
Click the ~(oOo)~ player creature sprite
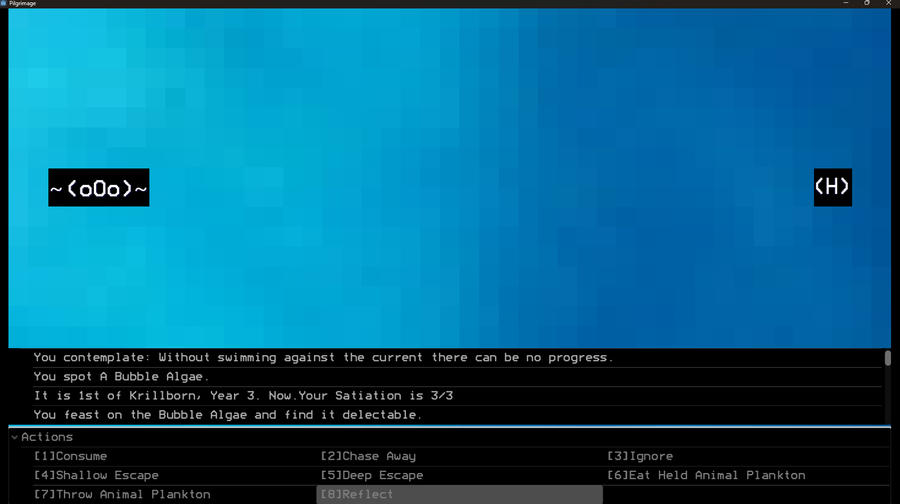click(x=99, y=188)
